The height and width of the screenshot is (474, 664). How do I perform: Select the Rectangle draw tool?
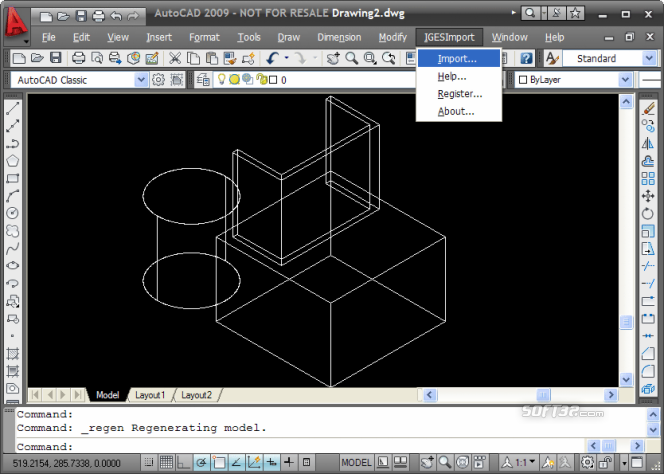pyautogui.click(x=12, y=178)
